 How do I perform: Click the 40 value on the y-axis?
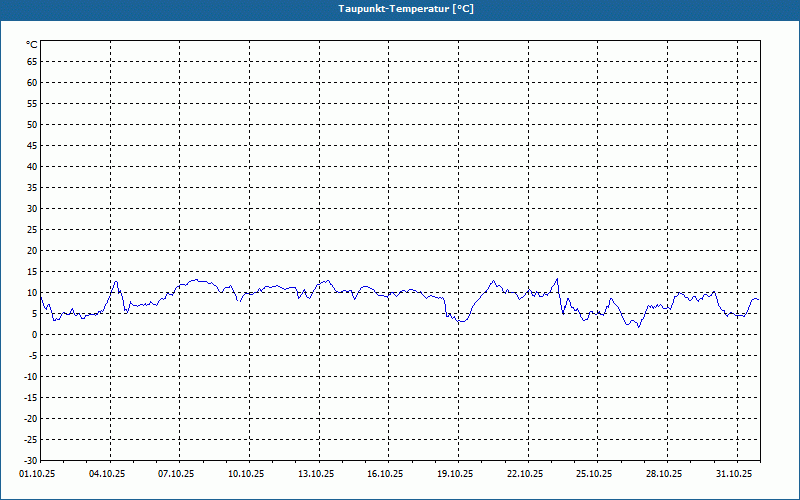(x=32, y=167)
